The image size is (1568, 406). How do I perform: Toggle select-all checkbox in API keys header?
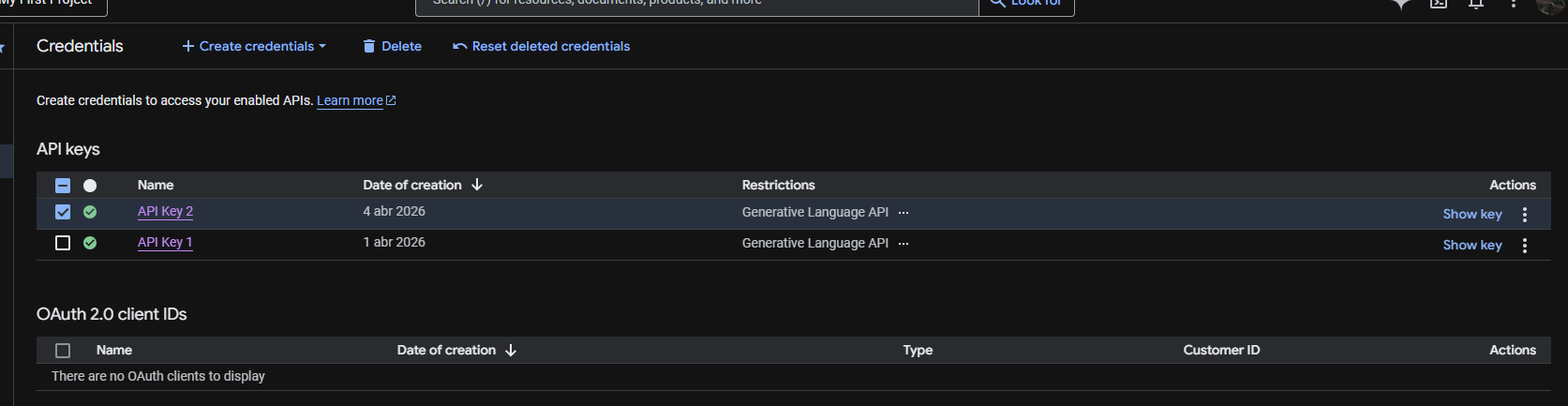click(63, 186)
